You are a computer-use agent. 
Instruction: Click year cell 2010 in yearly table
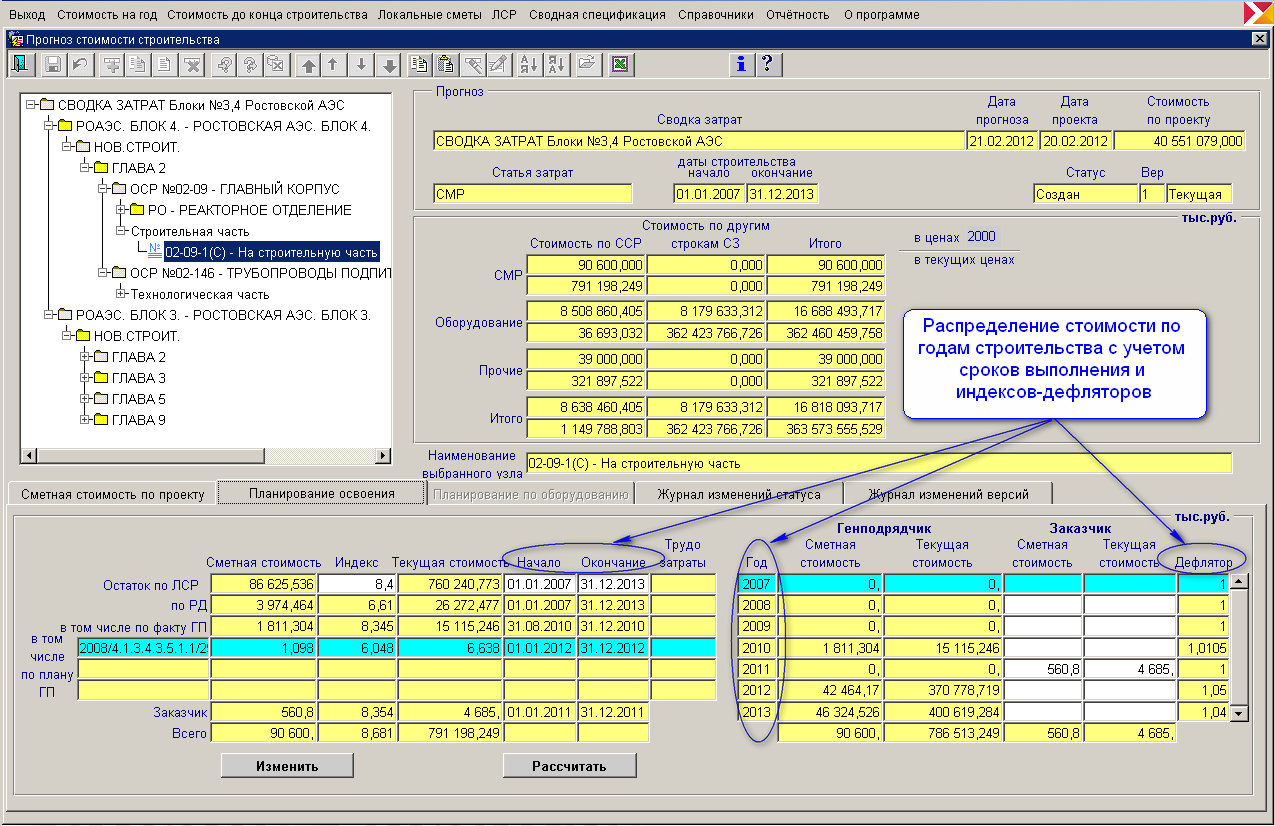pyautogui.click(x=757, y=648)
